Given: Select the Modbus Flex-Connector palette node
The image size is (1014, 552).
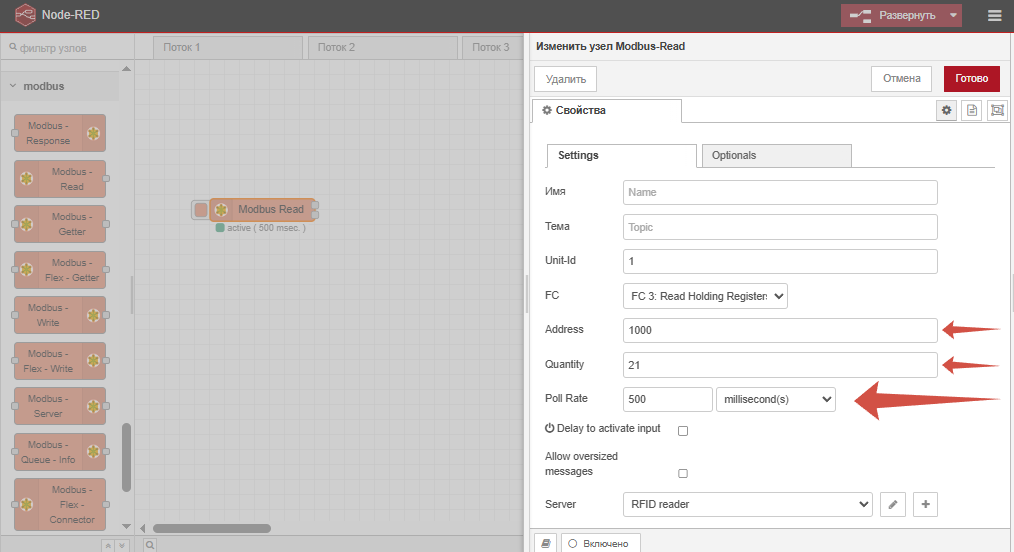Looking at the screenshot, I should 60,505.
